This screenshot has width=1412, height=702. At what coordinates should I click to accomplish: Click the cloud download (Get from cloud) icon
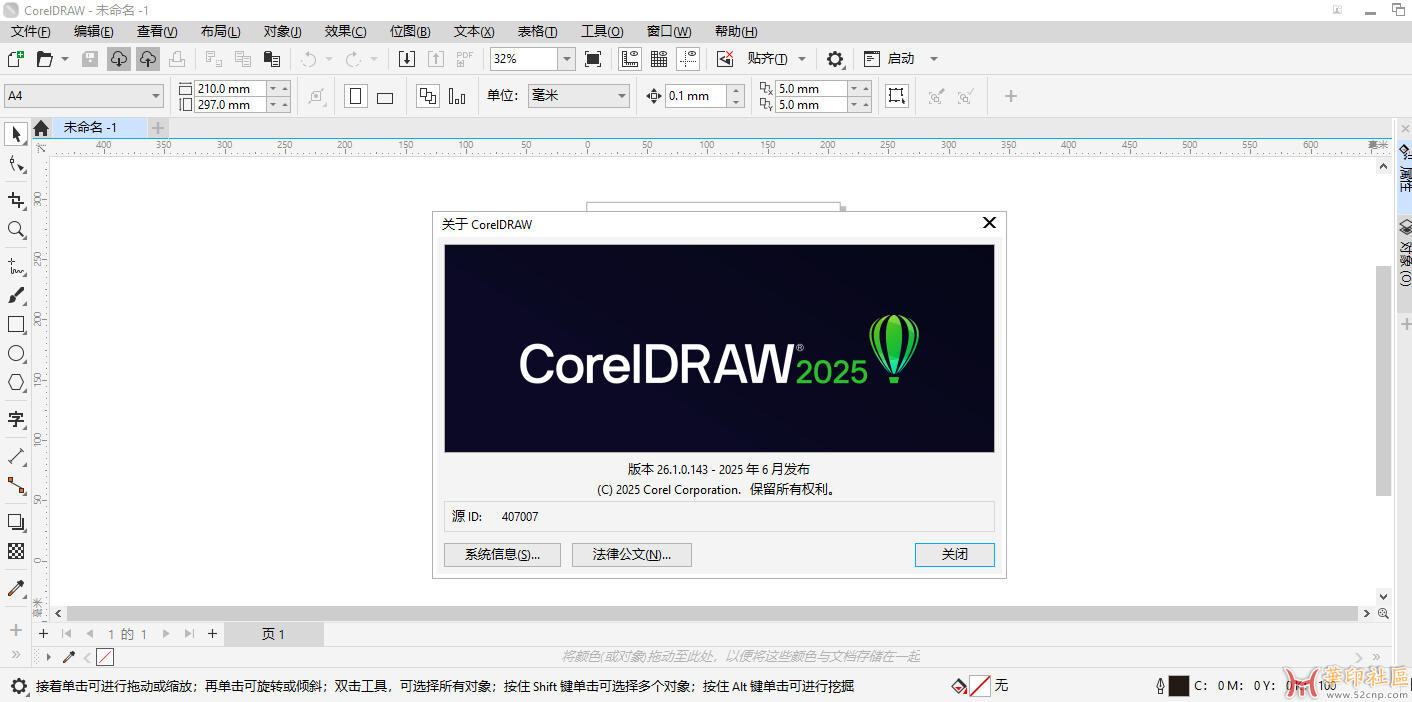(x=119, y=59)
